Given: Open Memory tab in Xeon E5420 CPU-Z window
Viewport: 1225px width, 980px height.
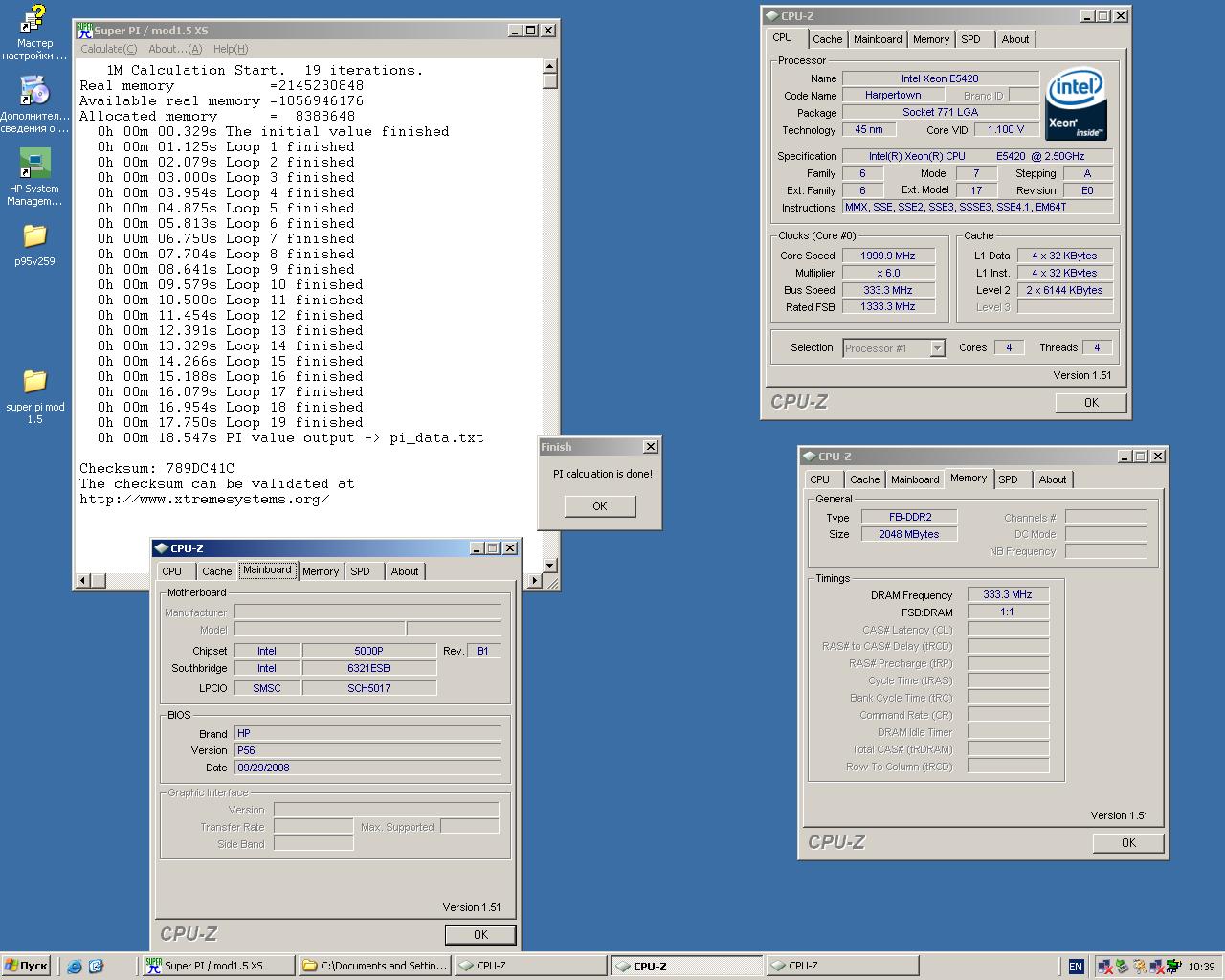Looking at the screenshot, I should point(931,39).
